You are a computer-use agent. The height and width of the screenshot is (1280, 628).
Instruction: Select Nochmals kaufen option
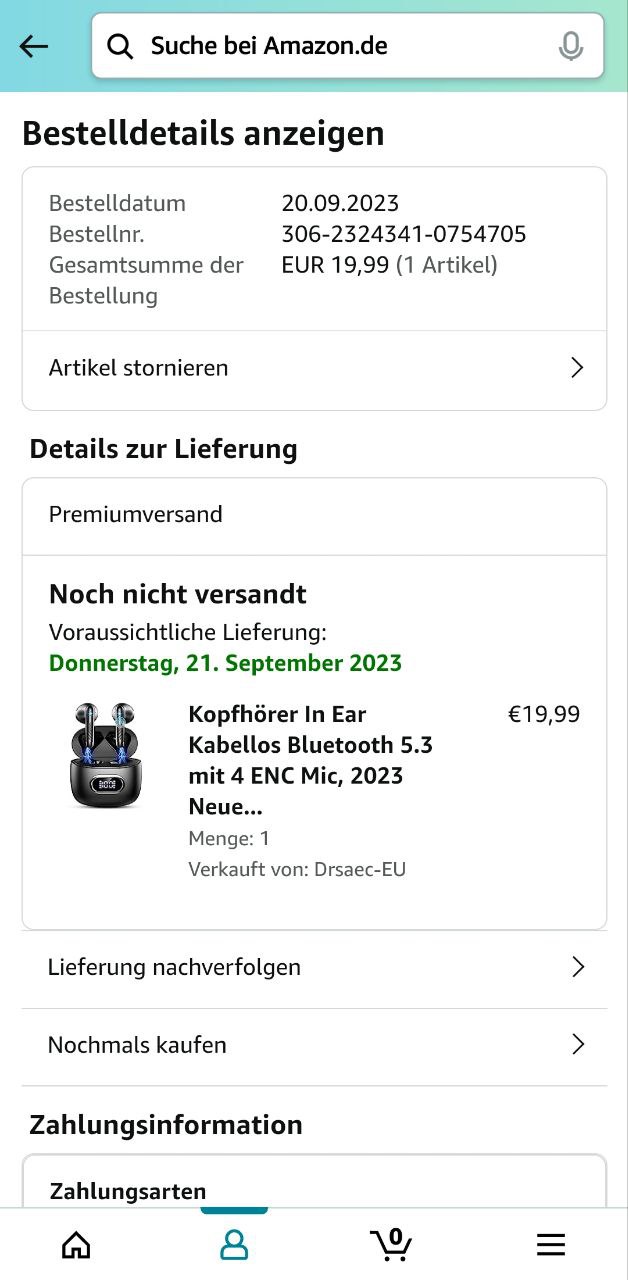(x=137, y=1045)
